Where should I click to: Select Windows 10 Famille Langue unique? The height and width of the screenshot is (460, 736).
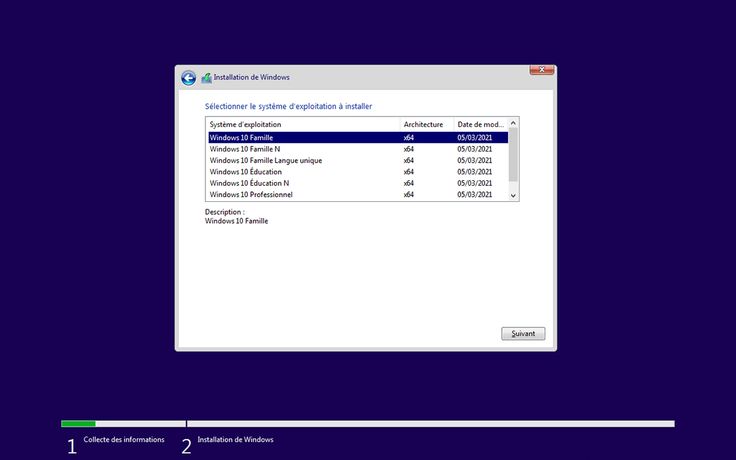[358, 160]
